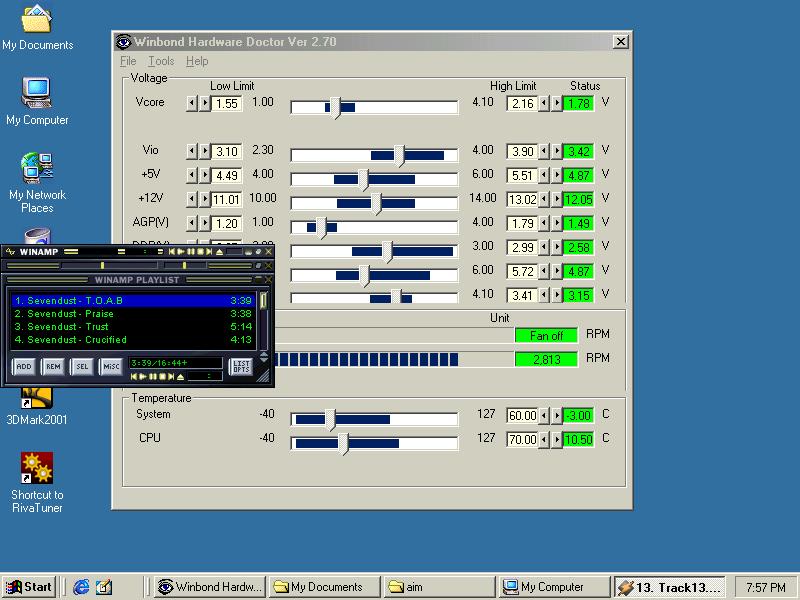Screen dimensions: 800x600
Task: Open the Winbond Hardware Doctor title bar icon
Action: pyautogui.click(x=123, y=42)
